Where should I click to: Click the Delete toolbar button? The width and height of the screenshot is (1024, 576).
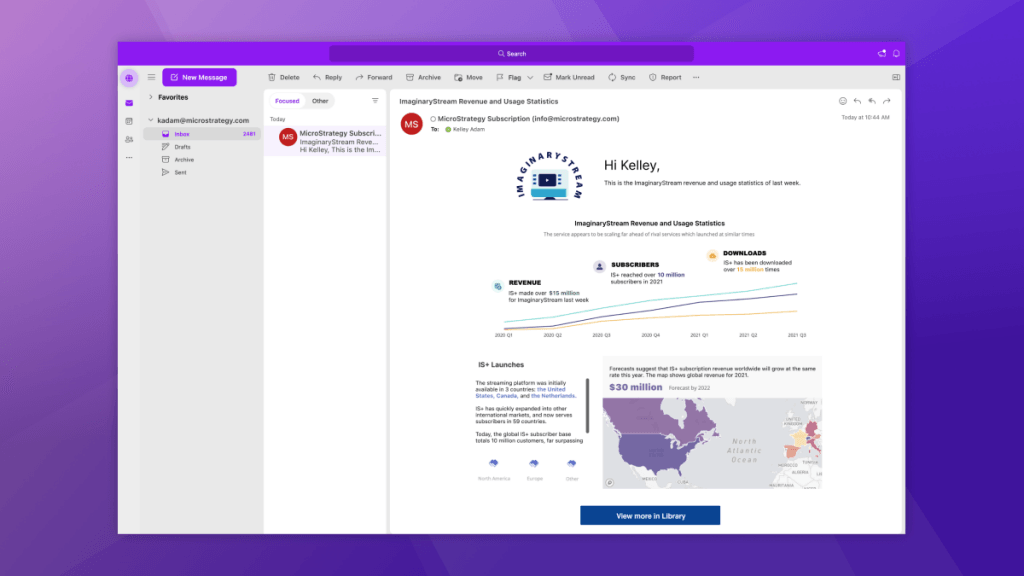tap(283, 77)
